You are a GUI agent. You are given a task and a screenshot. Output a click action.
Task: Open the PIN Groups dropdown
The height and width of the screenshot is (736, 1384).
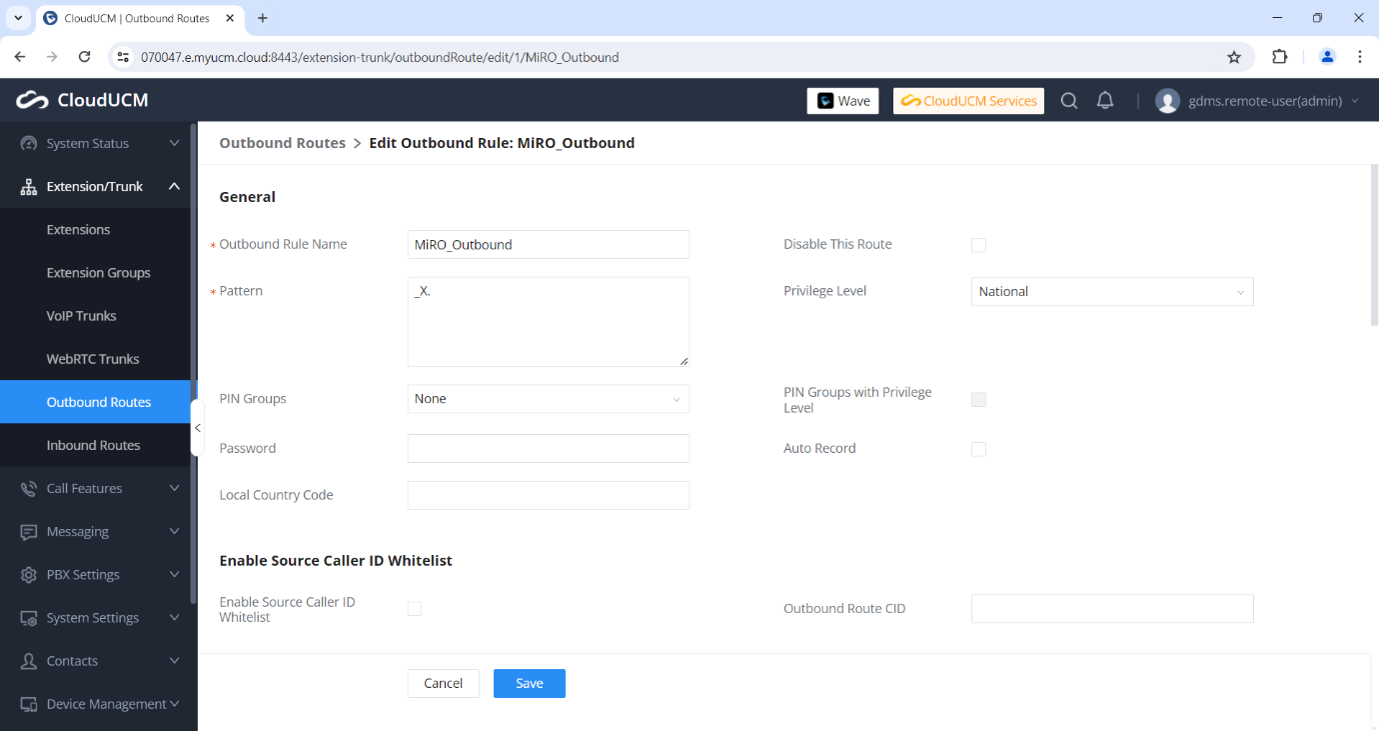(548, 399)
